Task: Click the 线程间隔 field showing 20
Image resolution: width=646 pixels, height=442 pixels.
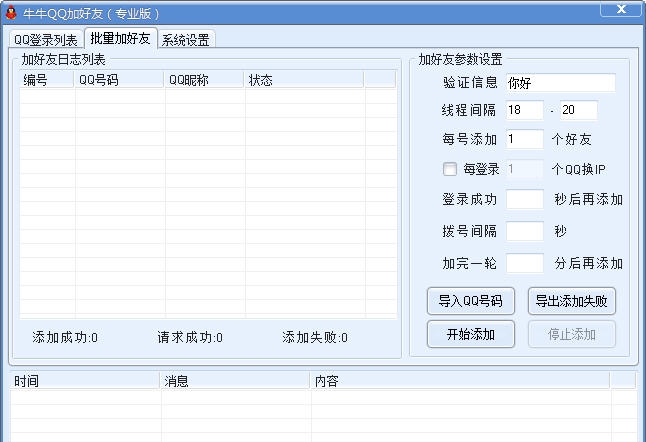Action: (x=578, y=110)
